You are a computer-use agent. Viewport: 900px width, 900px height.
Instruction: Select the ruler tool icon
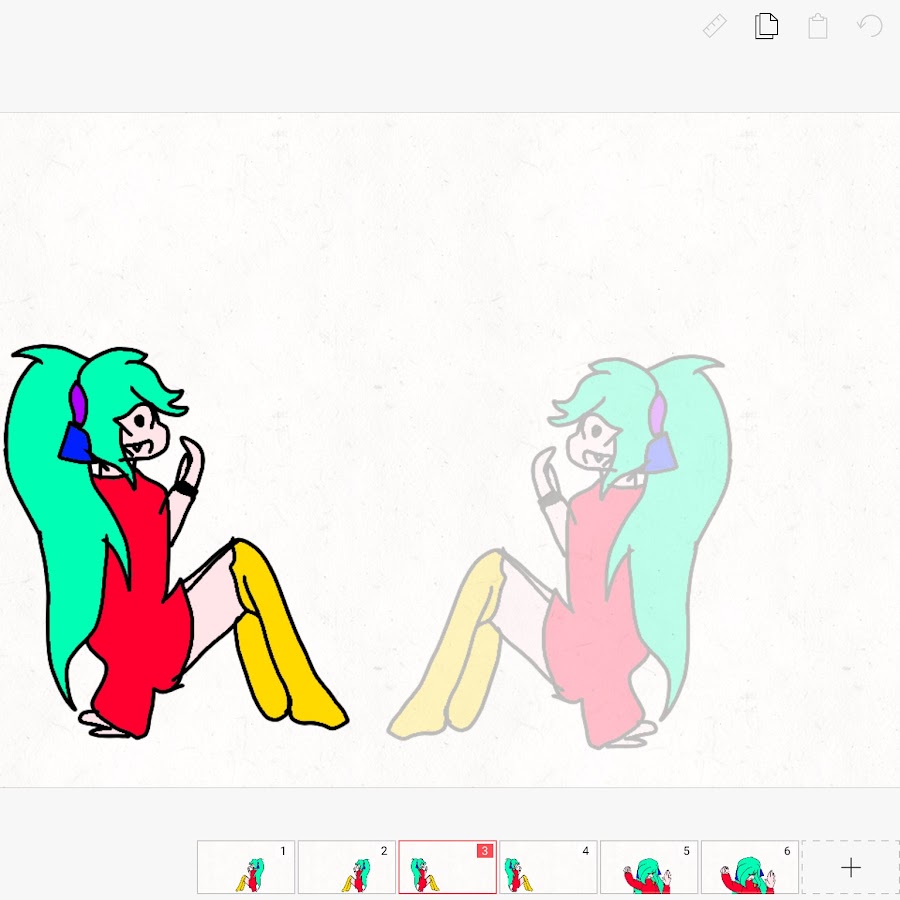[x=714, y=26]
